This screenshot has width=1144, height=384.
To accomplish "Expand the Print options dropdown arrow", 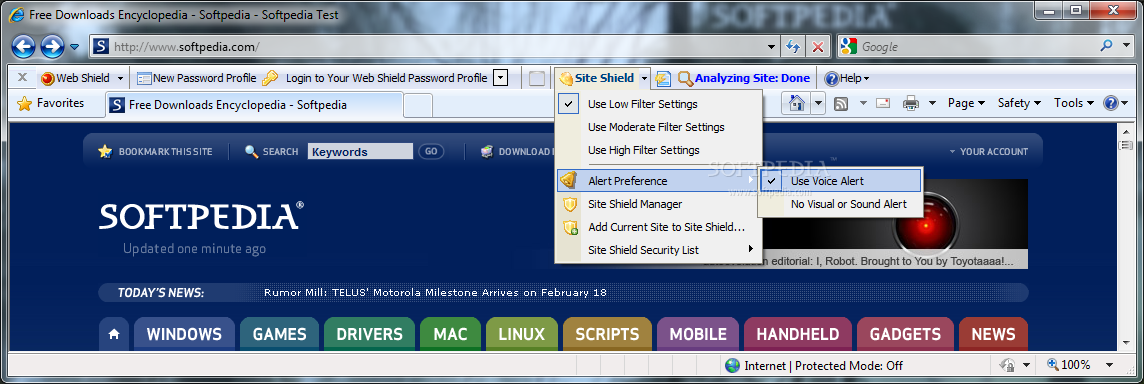I will [x=932, y=104].
